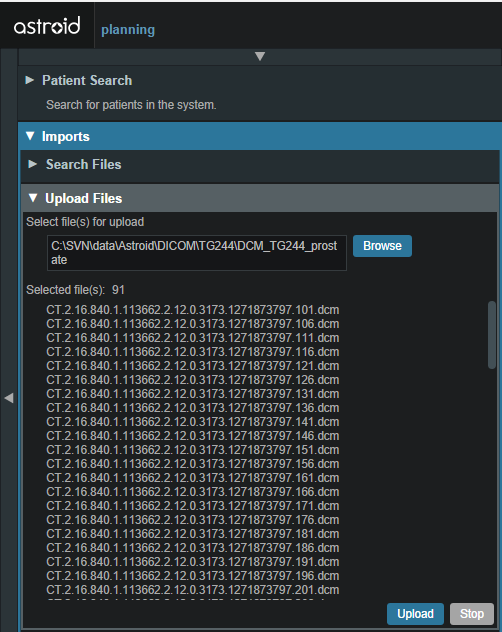
Task: Select file ending in 1271873797.151.dcm
Action: [x=193, y=450]
